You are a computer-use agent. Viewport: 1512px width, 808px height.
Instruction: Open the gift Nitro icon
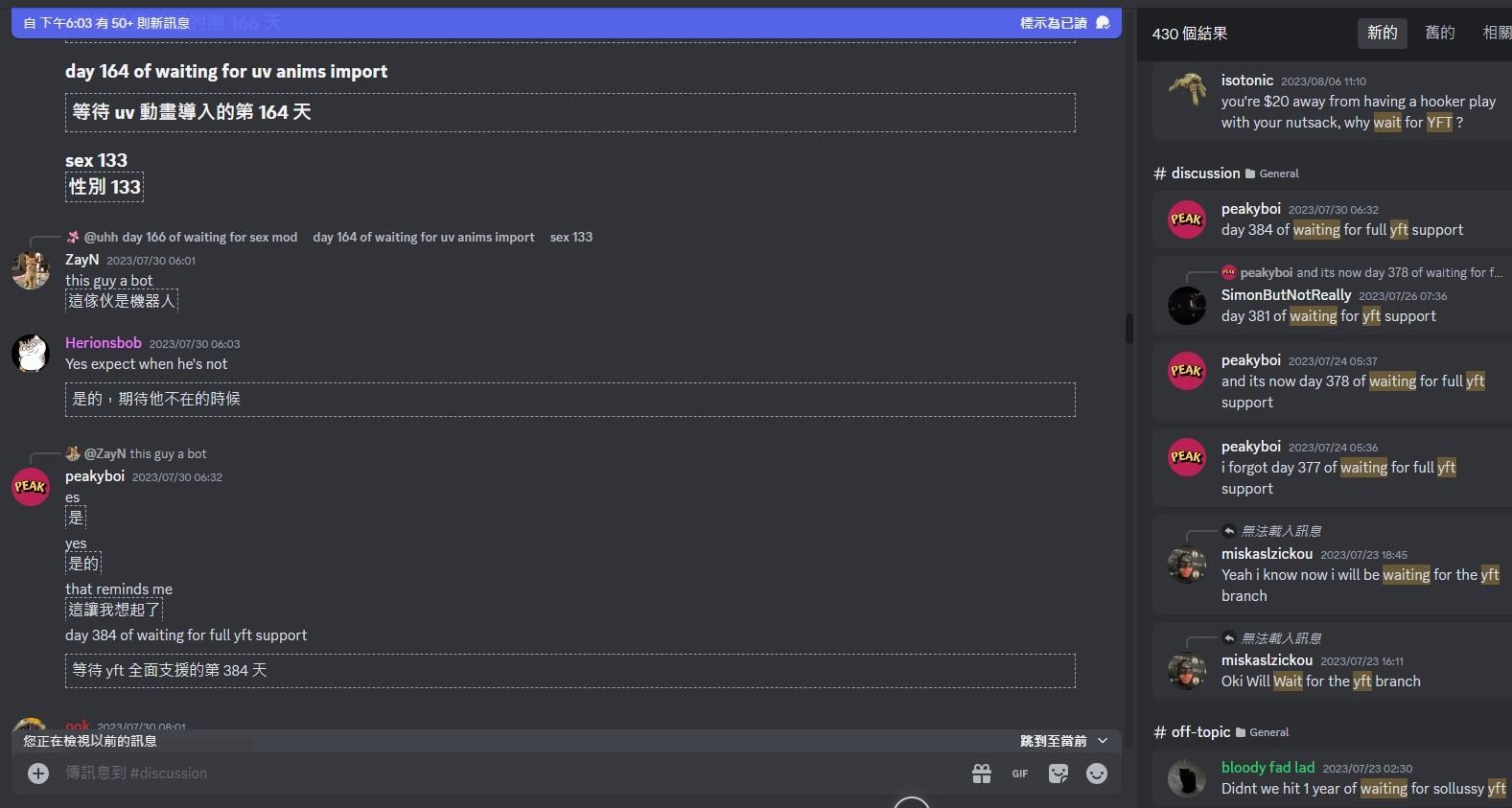[981, 773]
